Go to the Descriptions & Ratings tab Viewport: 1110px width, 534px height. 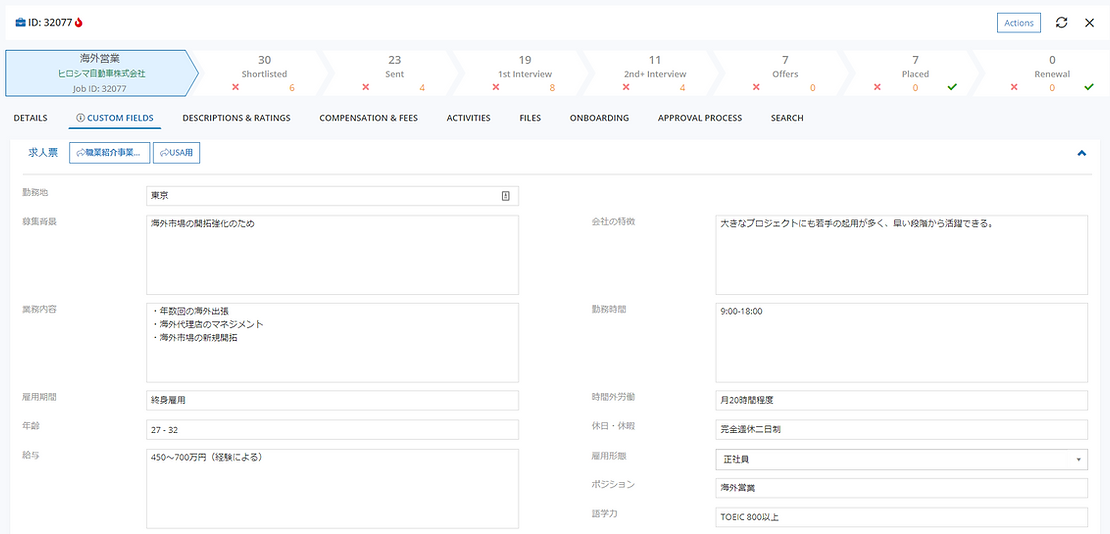click(x=236, y=118)
